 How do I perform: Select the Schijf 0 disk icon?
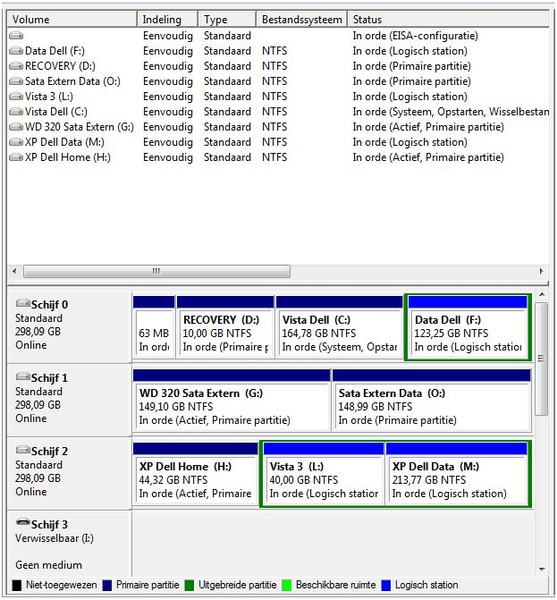click(23, 303)
